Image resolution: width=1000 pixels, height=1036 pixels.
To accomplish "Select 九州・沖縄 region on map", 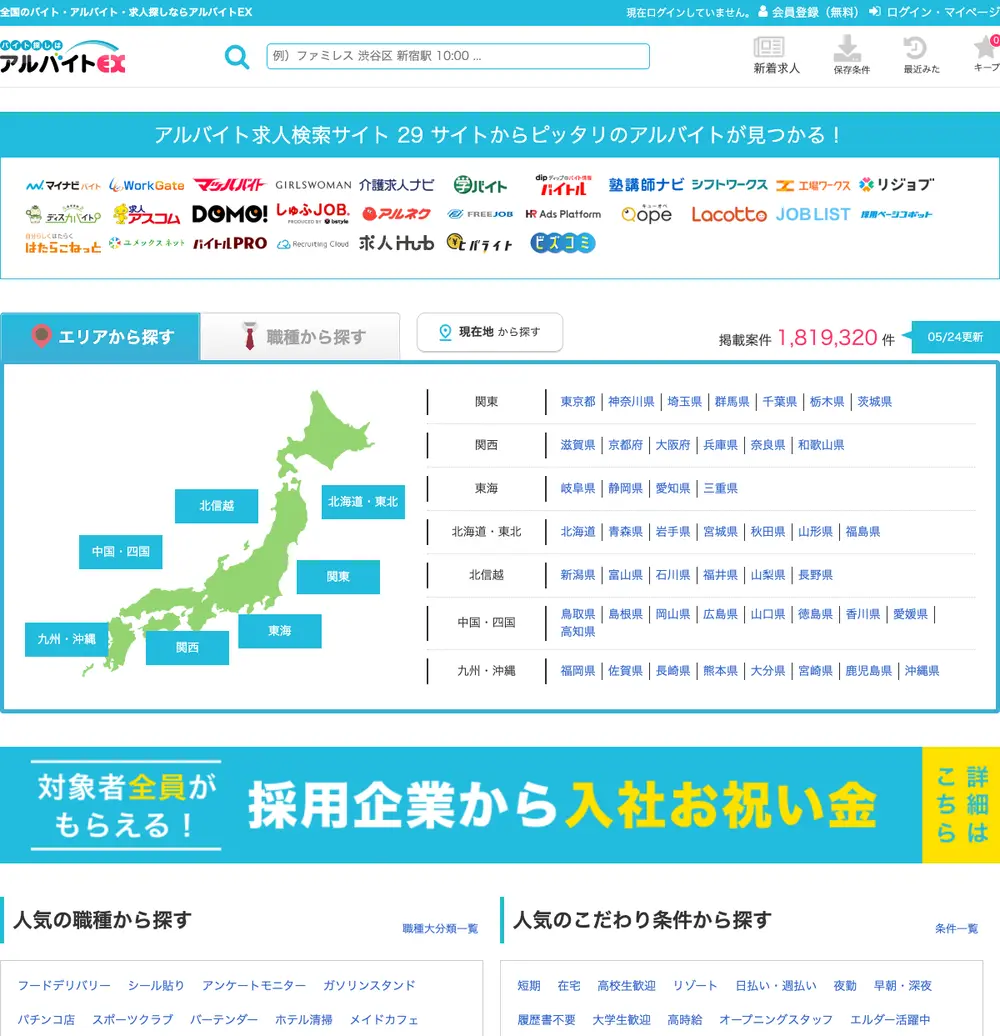I will point(67,640).
